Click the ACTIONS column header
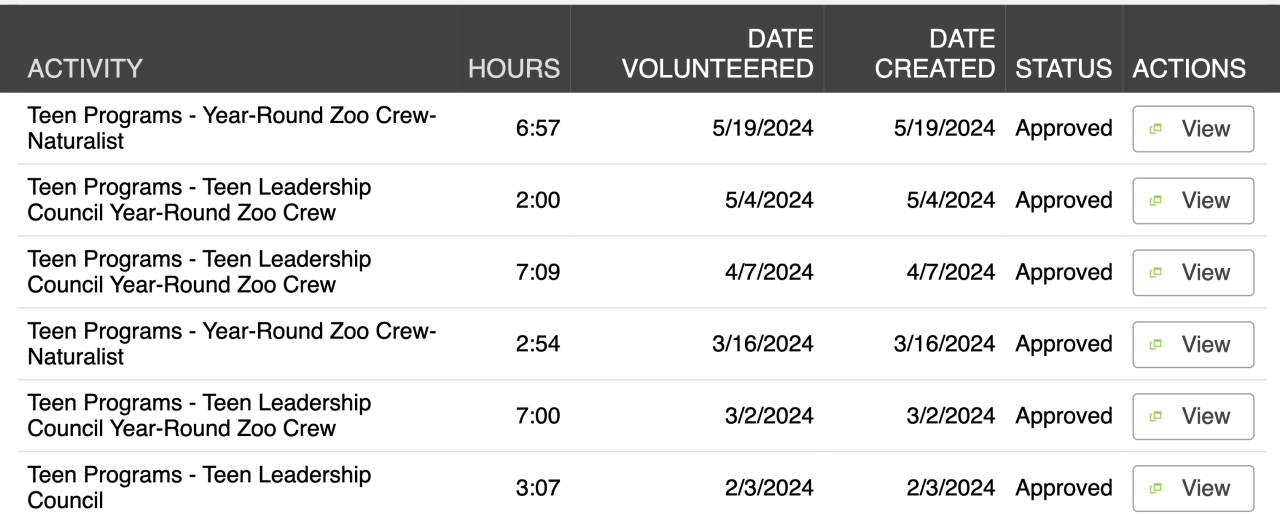Screen dimensions: 1280x514 point(1189,69)
